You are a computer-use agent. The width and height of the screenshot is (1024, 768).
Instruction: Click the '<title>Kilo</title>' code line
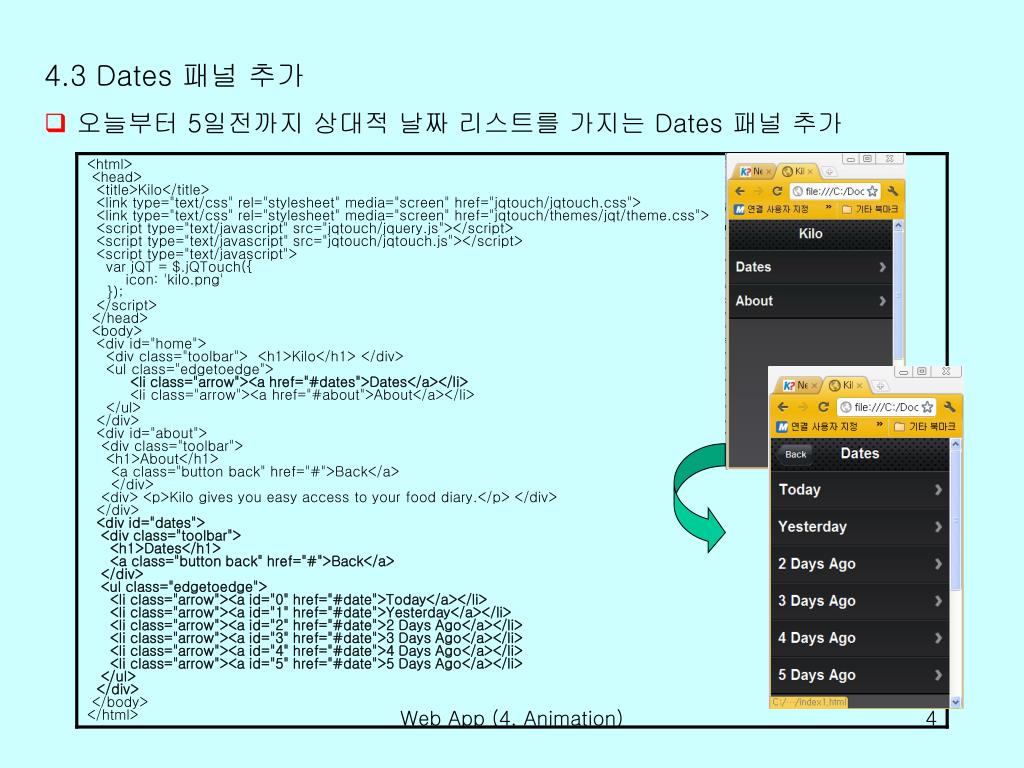153,190
